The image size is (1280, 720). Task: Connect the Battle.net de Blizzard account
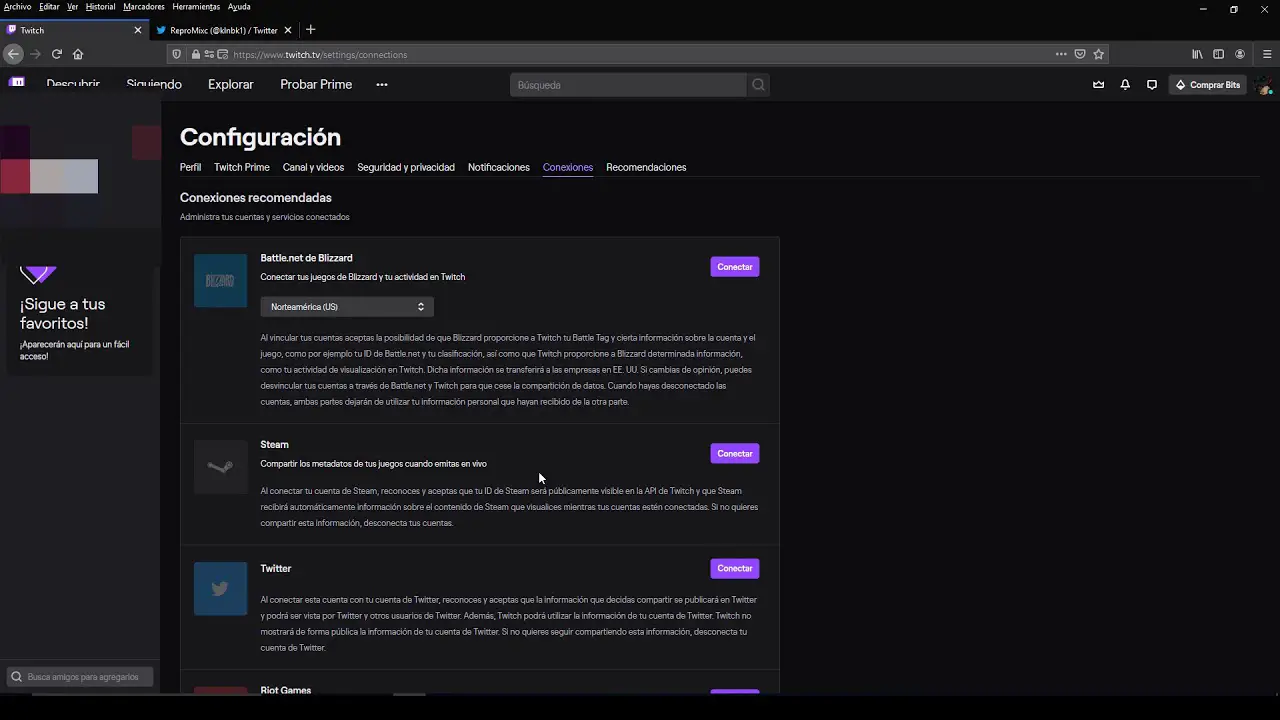735,267
